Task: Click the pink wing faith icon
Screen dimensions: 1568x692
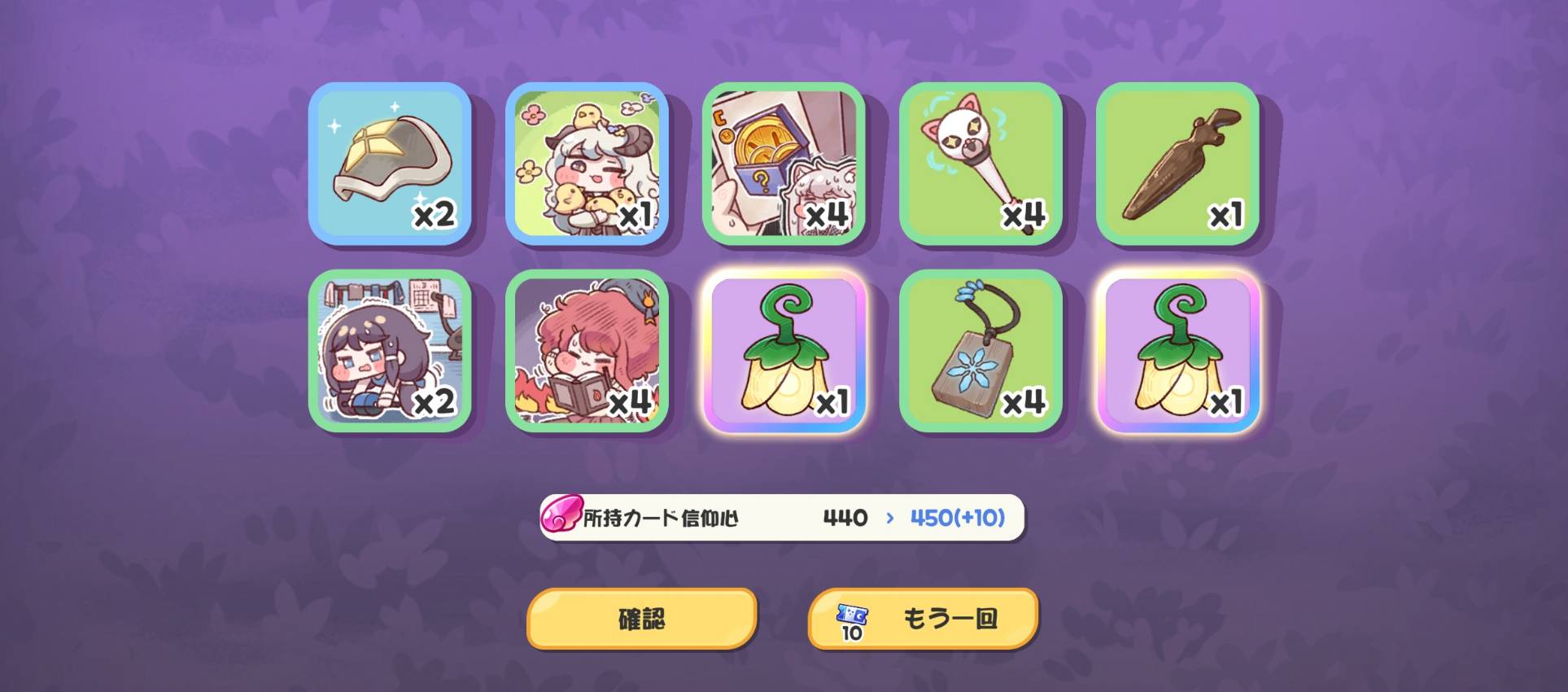Action: click(x=561, y=515)
